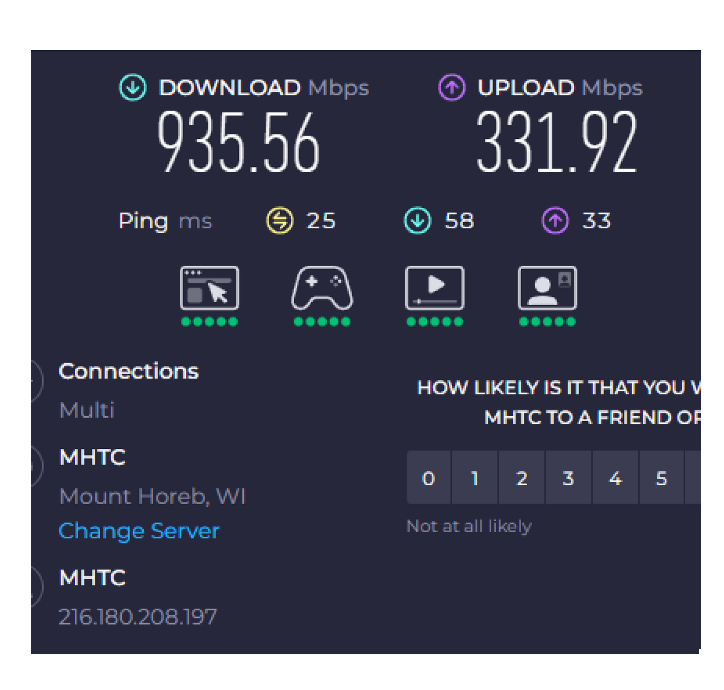Select the video chat performance icon

547,288
